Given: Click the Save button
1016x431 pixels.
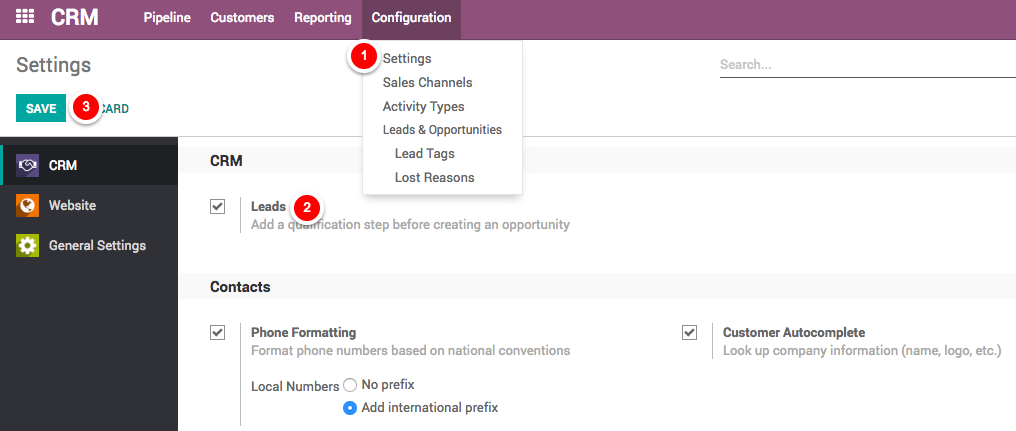Looking at the screenshot, I should click(41, 108).
